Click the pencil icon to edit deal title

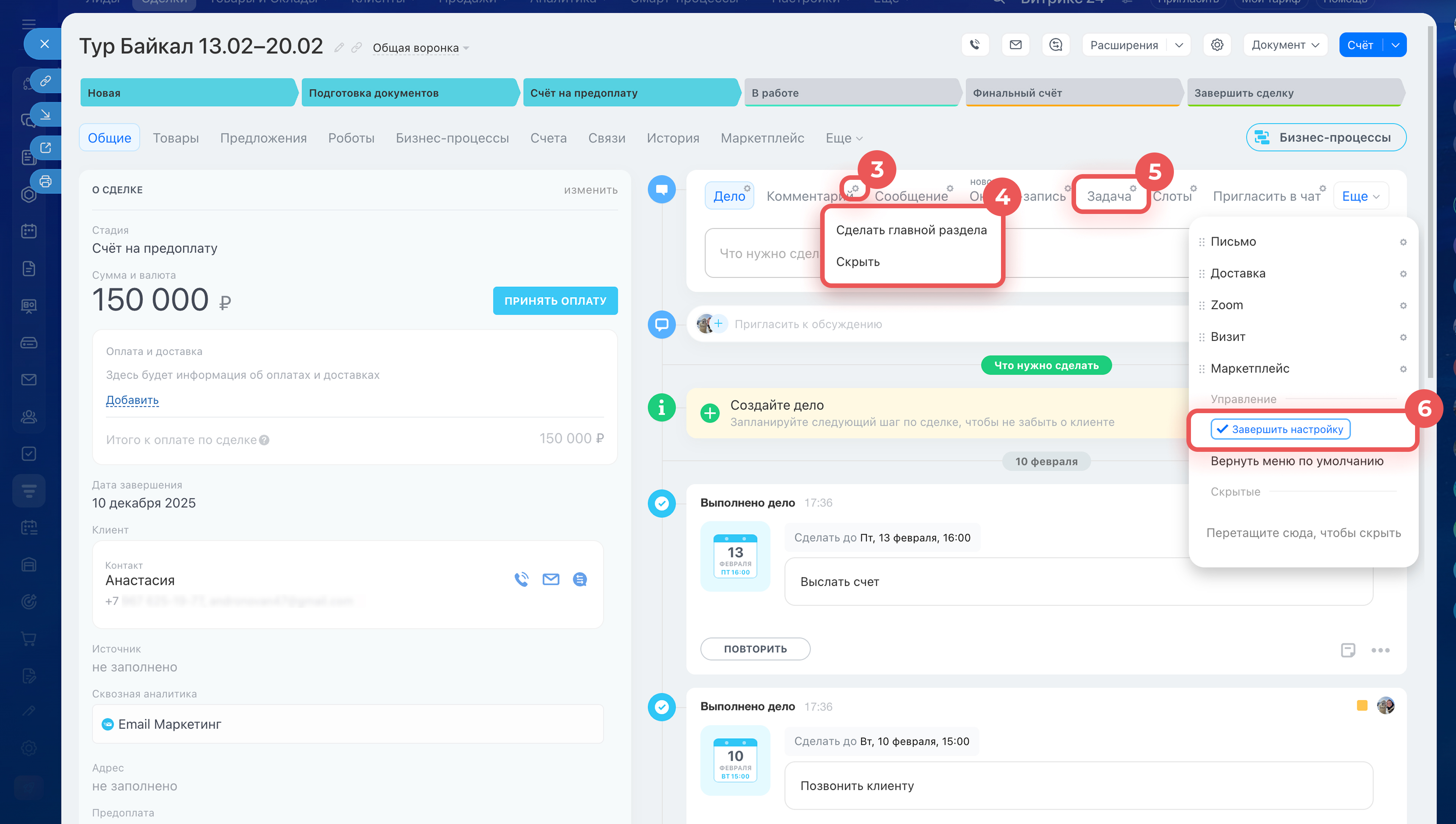pos(339,47)
